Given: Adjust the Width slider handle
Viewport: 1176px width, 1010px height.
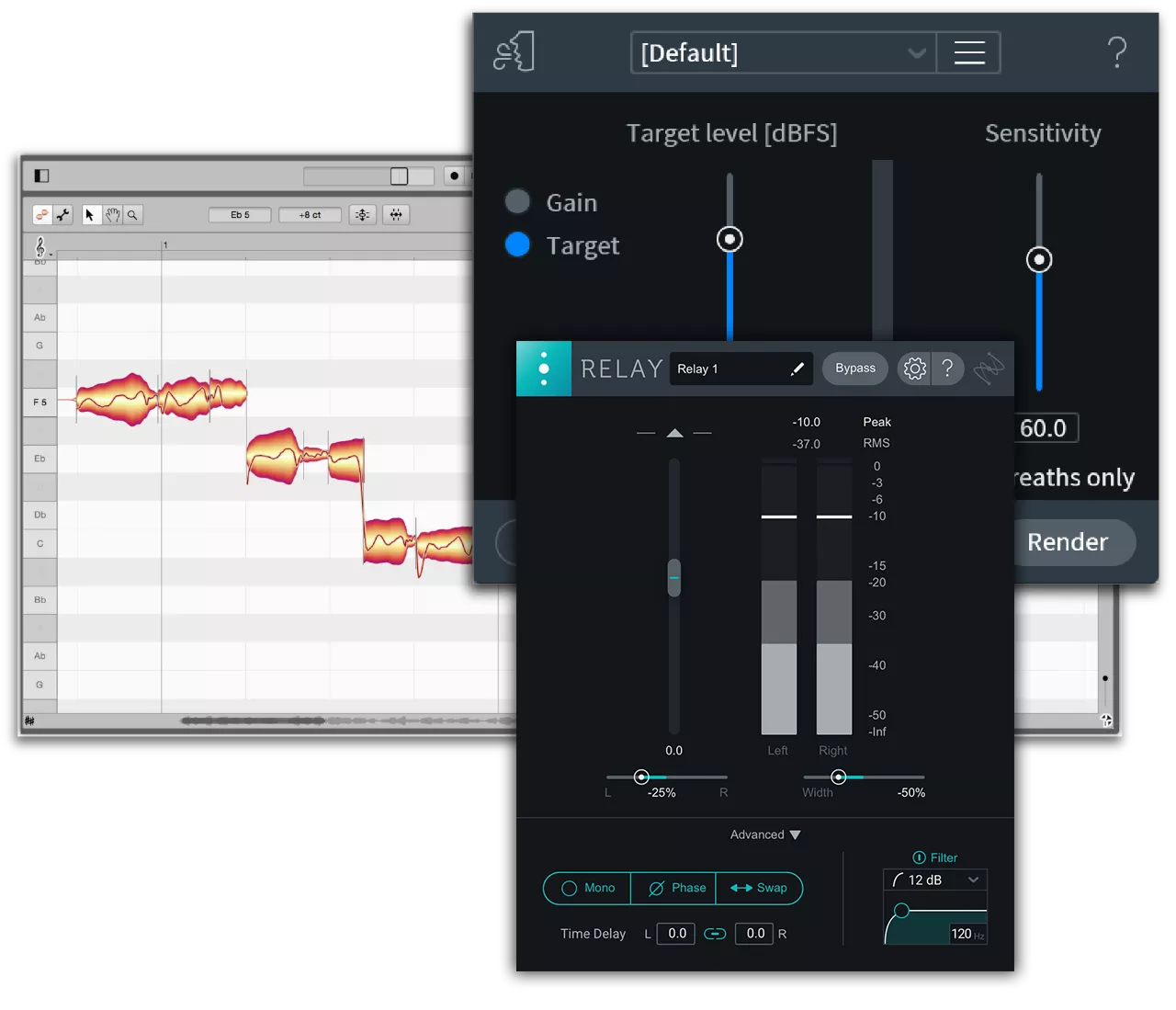Looking at the screenshot, I should [x=838, y=777].
